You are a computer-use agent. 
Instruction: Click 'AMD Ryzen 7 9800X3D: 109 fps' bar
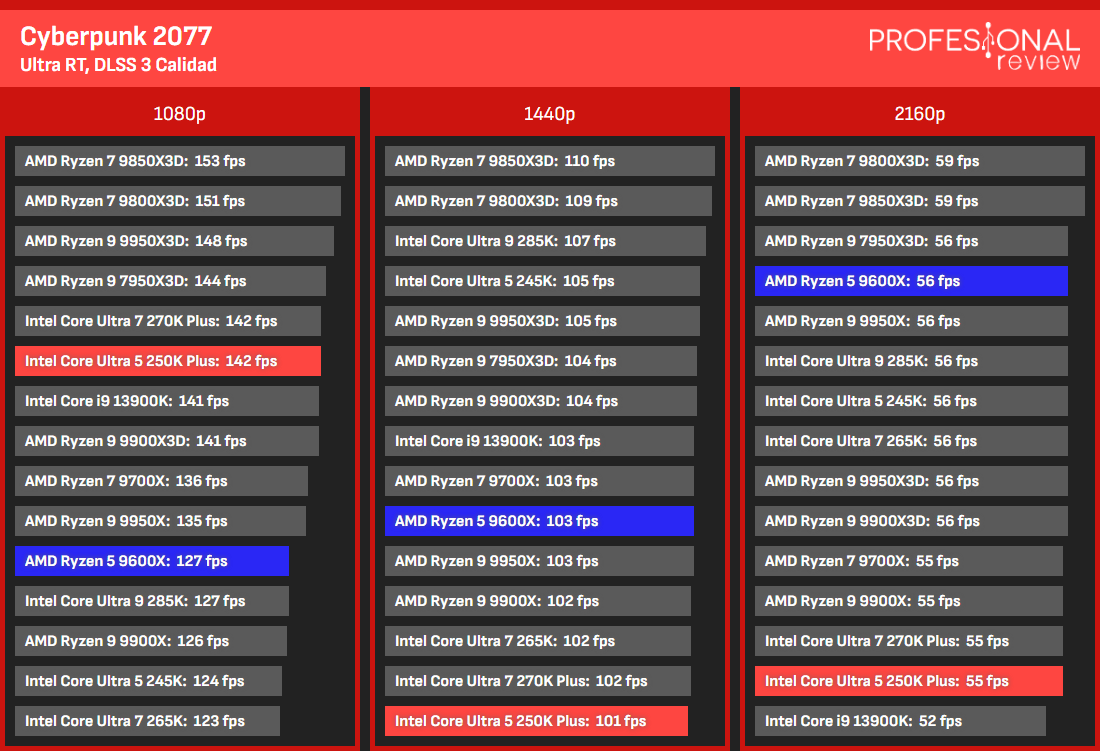549,201
